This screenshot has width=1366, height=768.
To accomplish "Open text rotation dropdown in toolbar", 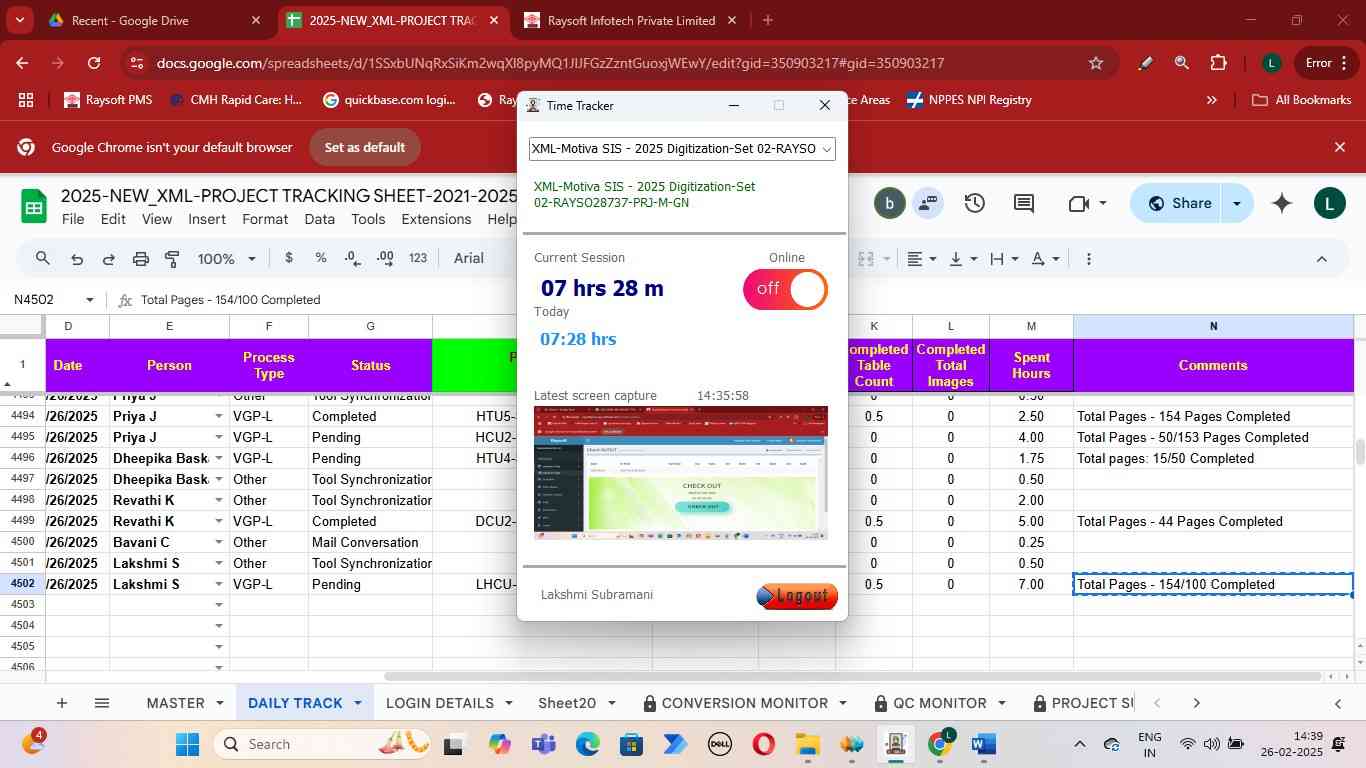I will tap(1045, 259).
